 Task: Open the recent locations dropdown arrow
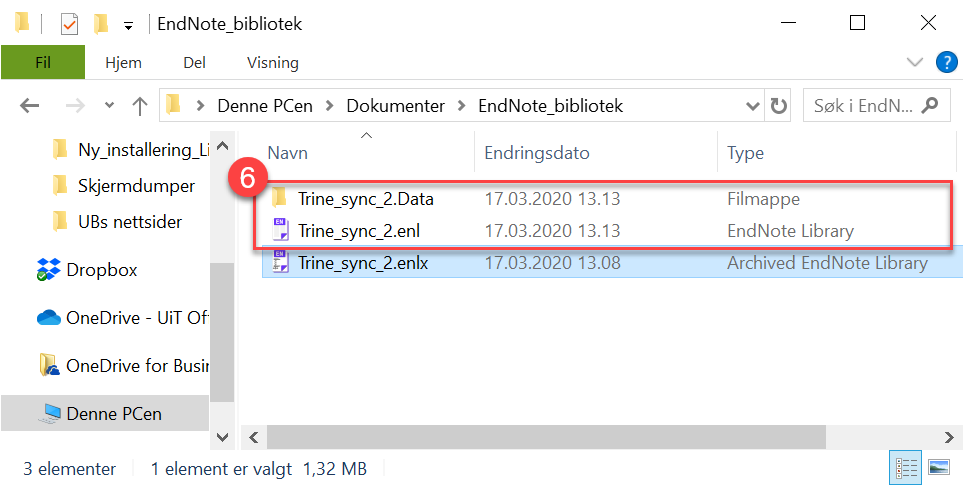[x=109, y=105]
